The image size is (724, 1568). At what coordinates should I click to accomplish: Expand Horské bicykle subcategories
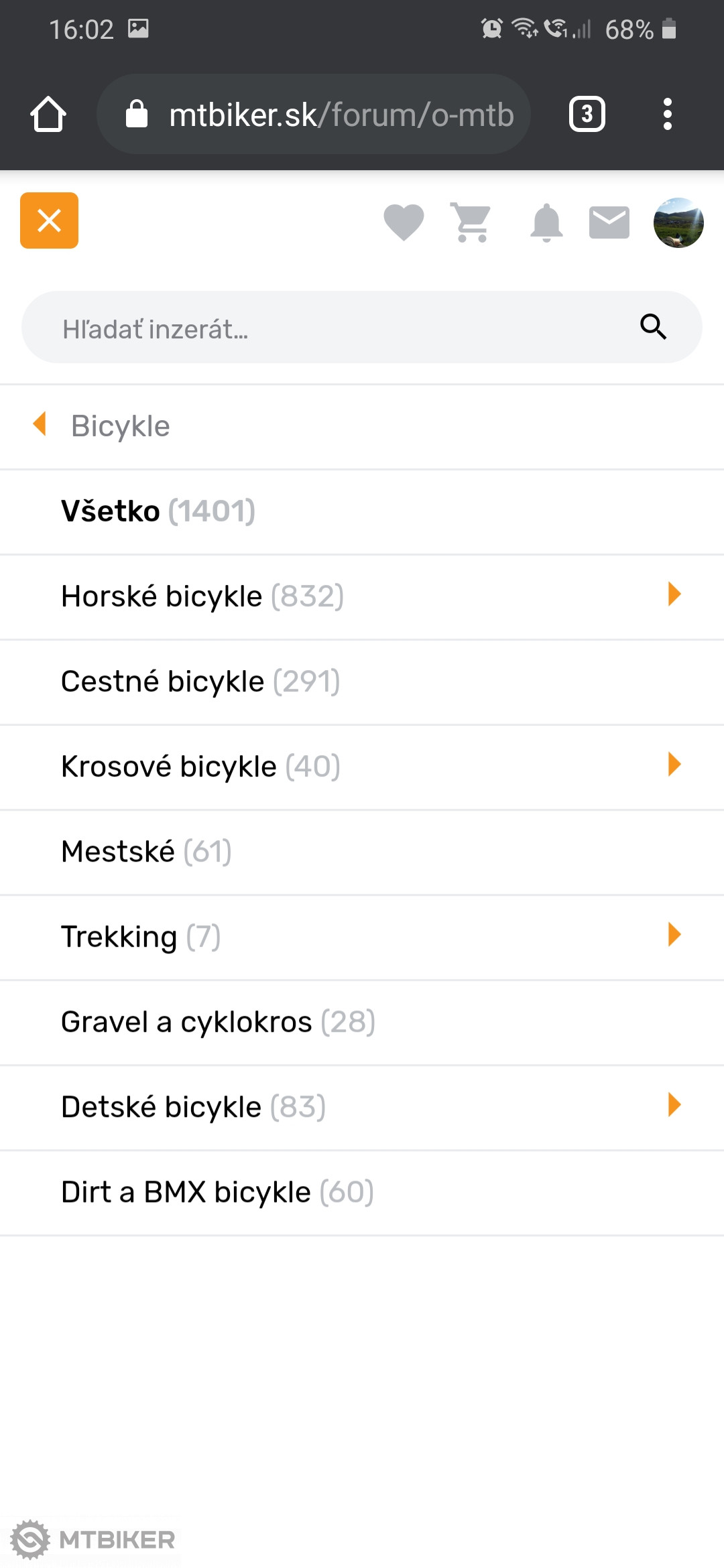point(674,594)
